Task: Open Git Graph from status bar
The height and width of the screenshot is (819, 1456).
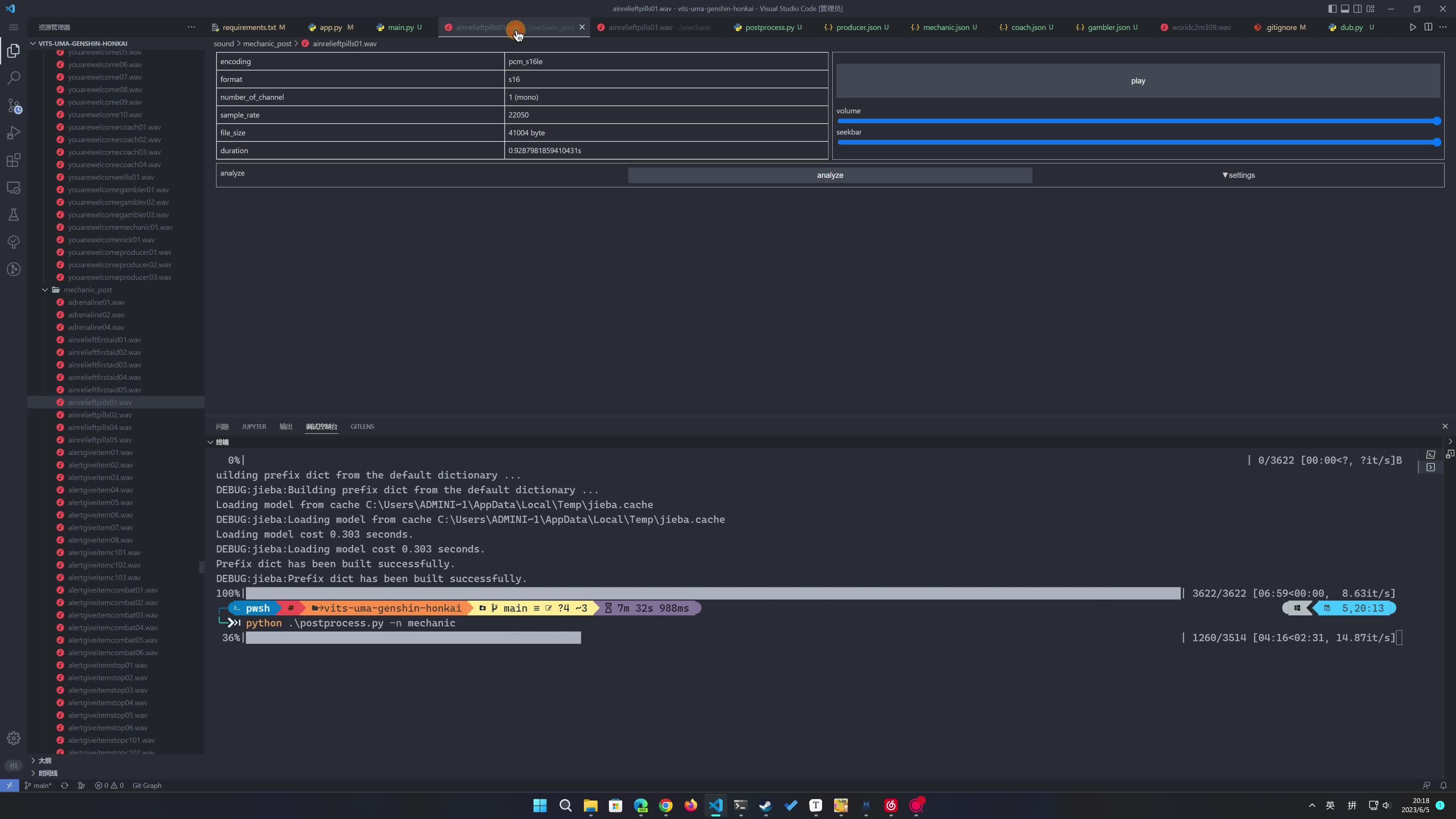Action: (147, 786)
